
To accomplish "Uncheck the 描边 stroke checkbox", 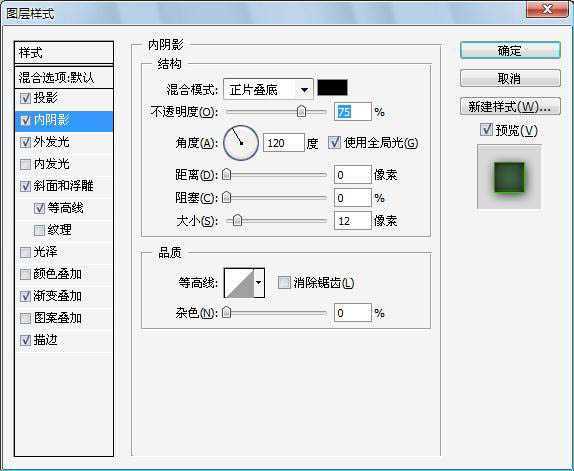I will (25, 340).
